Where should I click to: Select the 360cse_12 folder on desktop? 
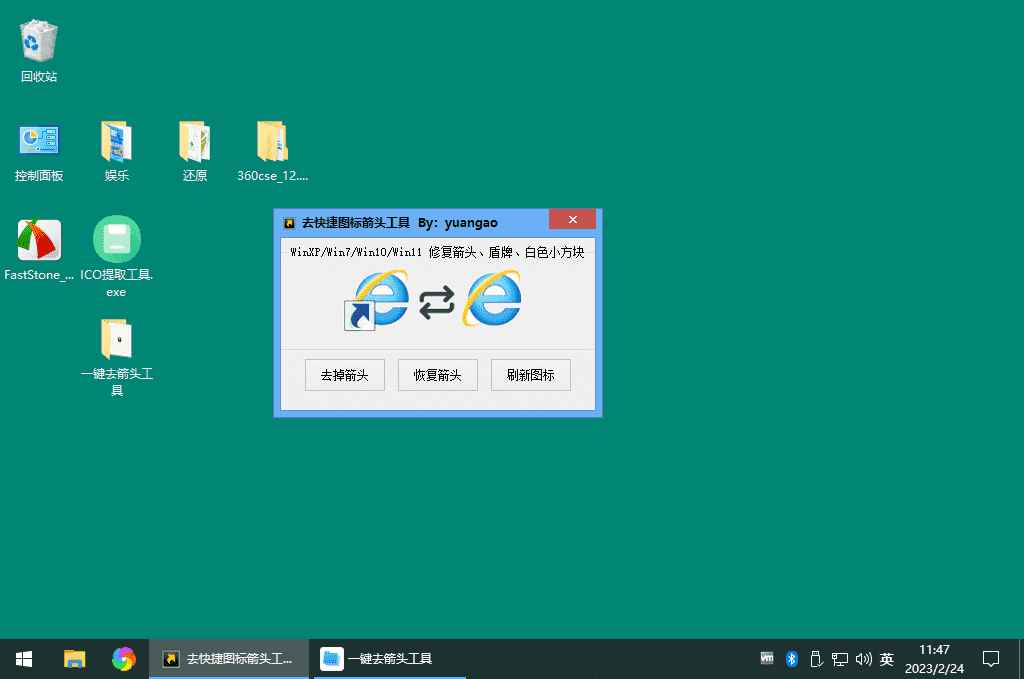(272, 151)
